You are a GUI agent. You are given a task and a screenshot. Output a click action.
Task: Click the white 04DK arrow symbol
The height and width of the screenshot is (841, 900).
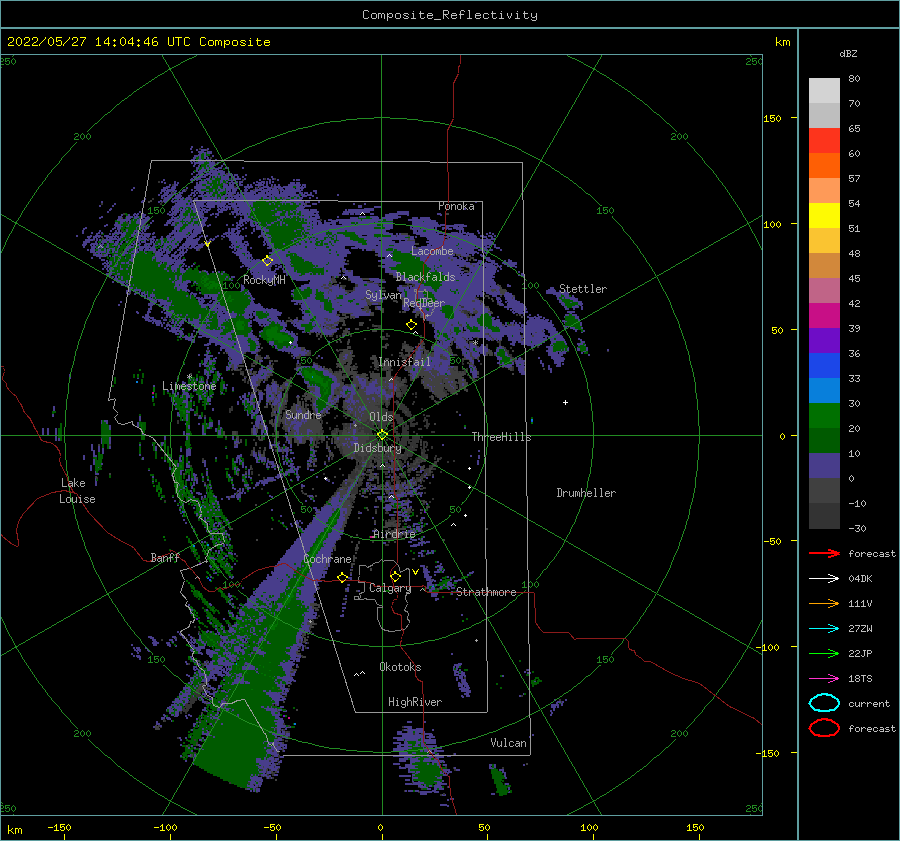(824, 579)
